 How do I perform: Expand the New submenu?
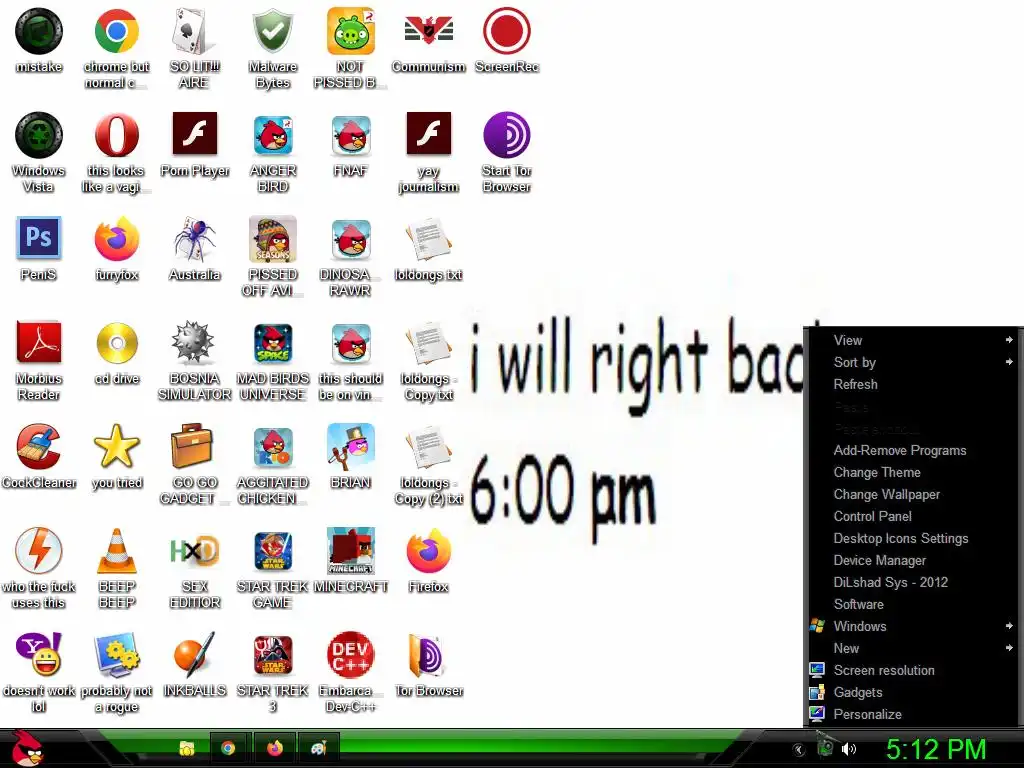(x=912, y=648)
